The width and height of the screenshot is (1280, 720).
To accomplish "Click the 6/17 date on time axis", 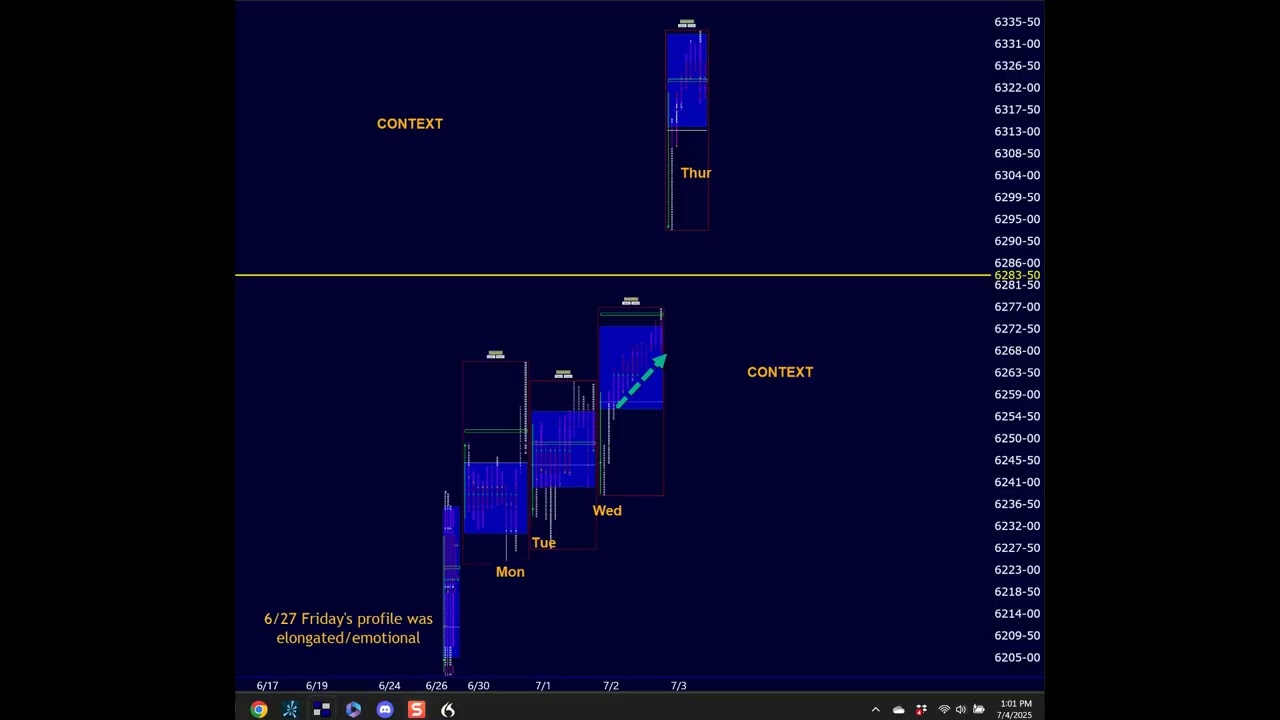I will click(x=267, y=686).
